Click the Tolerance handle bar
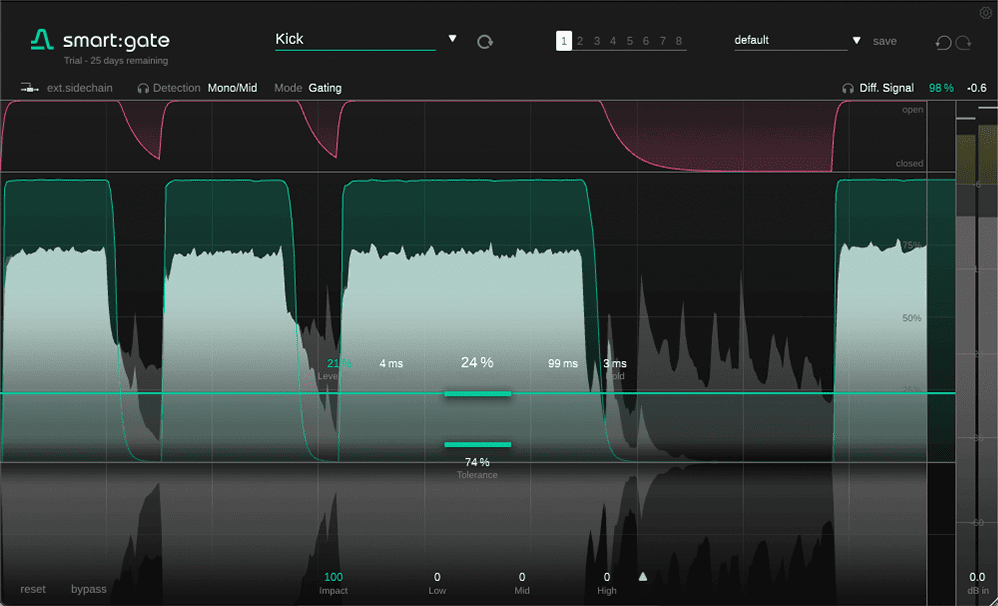998x606 pixels. click(477, 444)
